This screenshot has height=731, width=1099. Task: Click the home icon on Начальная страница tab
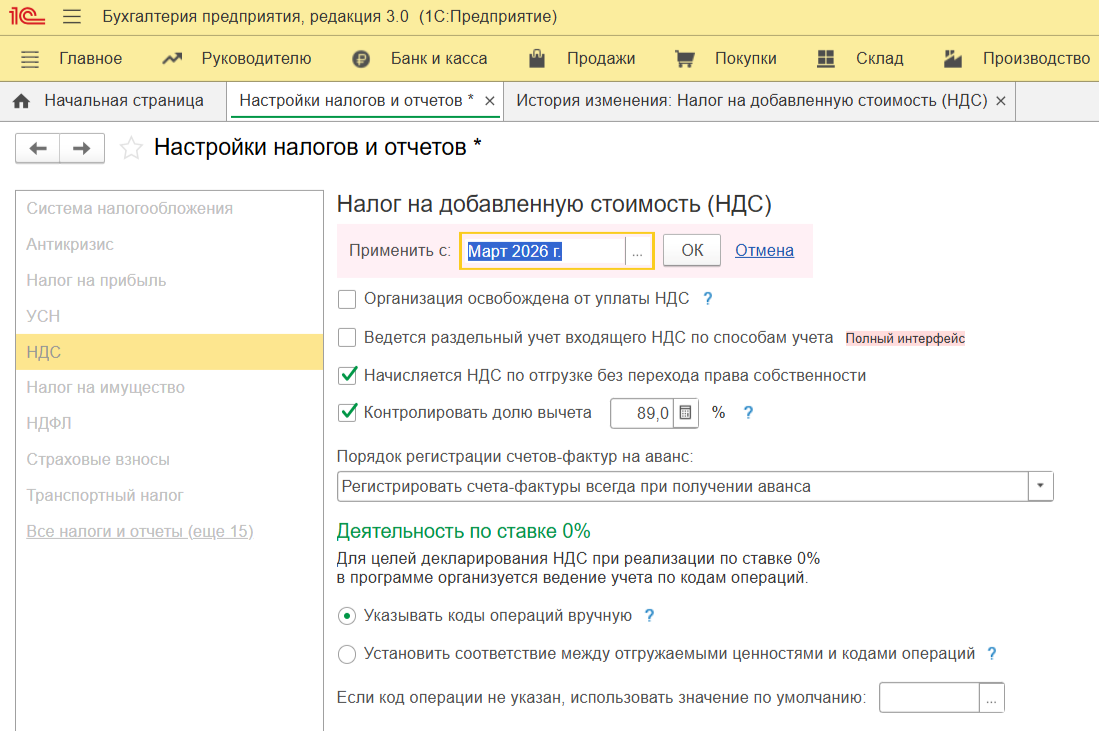coord(22,101)
